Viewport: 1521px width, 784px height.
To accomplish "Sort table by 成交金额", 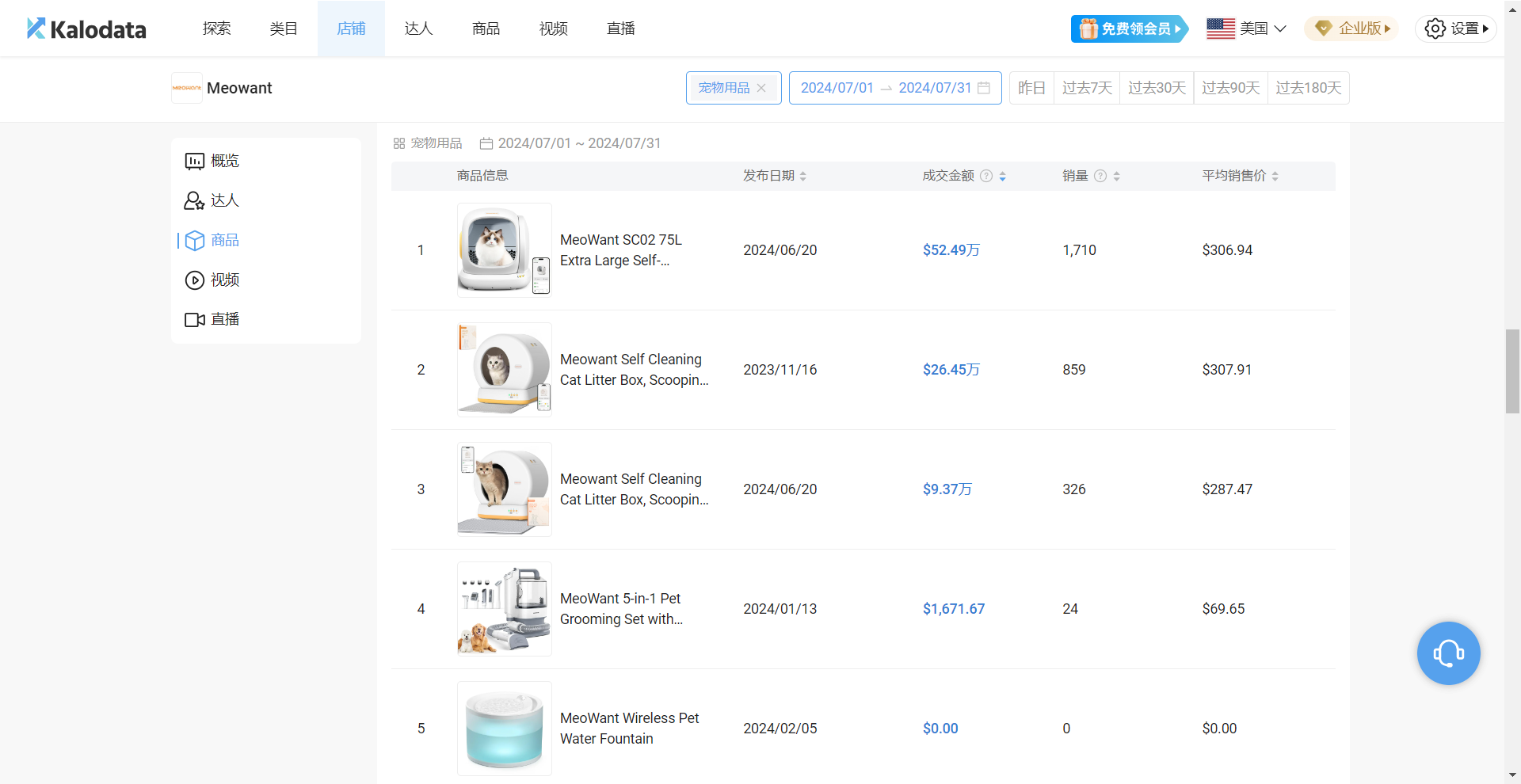I will coord(1002,176).
